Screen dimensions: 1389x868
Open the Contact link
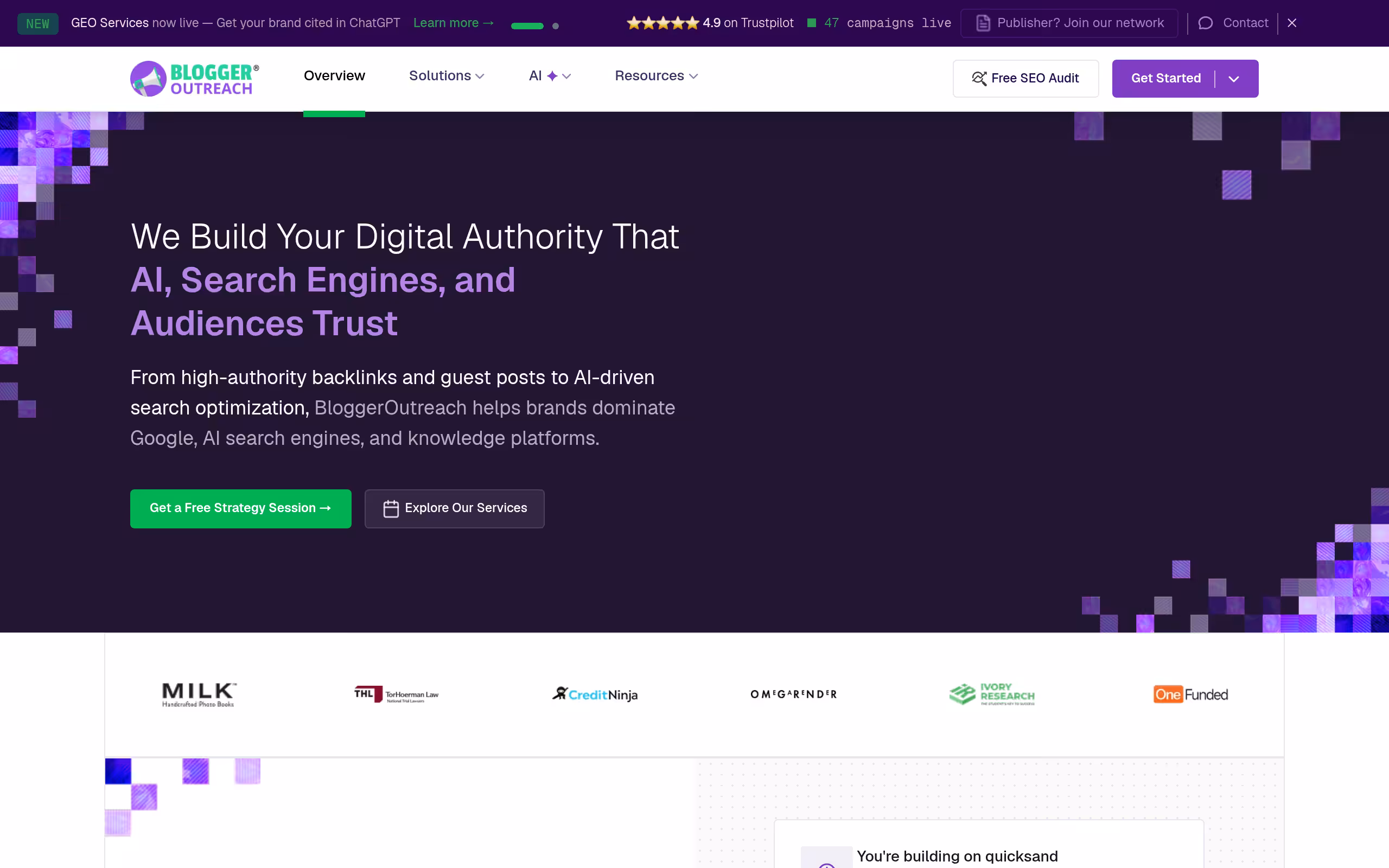click(1233, 23)
